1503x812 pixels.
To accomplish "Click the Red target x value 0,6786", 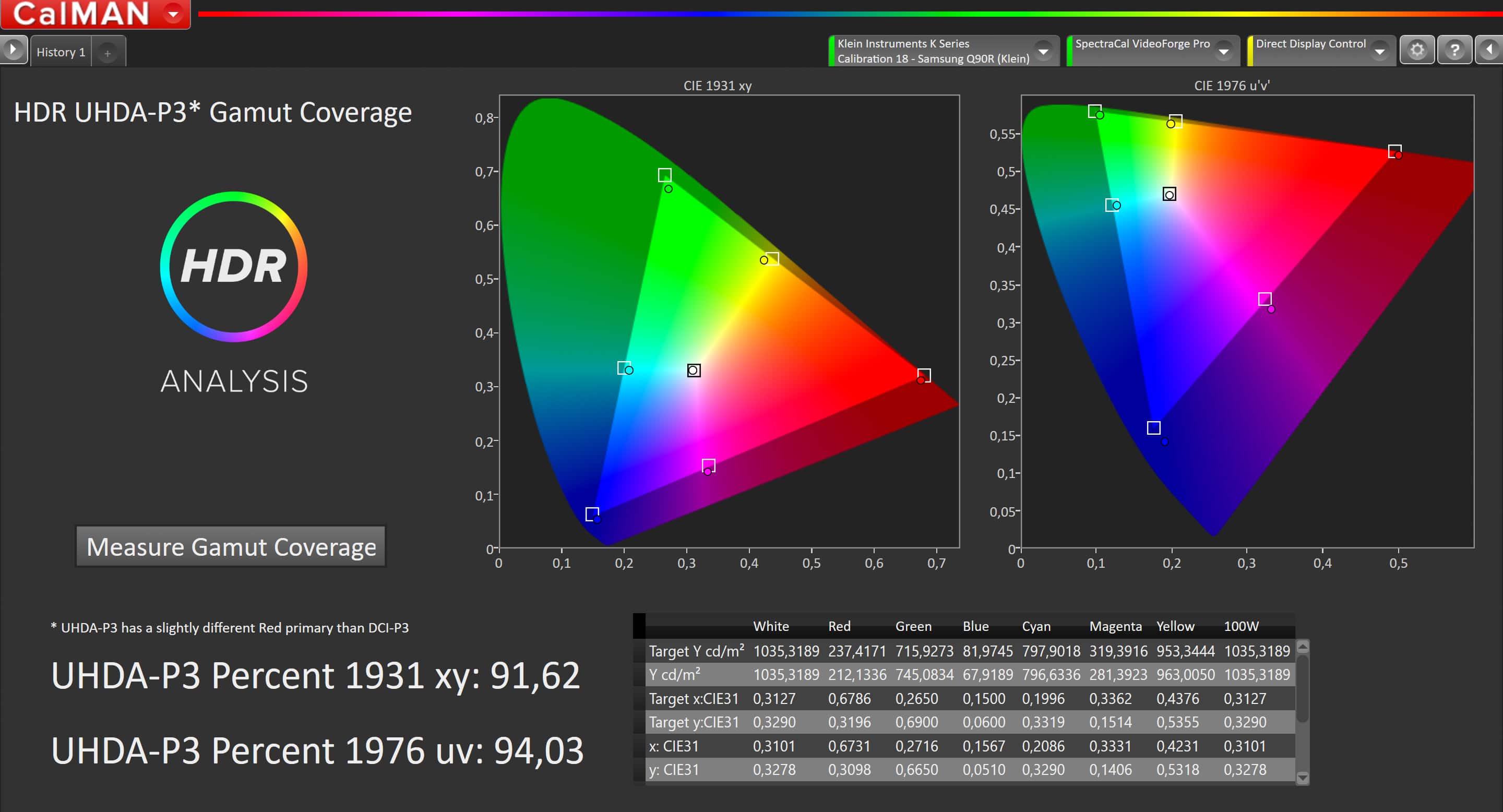I will (x=849, y=698).
